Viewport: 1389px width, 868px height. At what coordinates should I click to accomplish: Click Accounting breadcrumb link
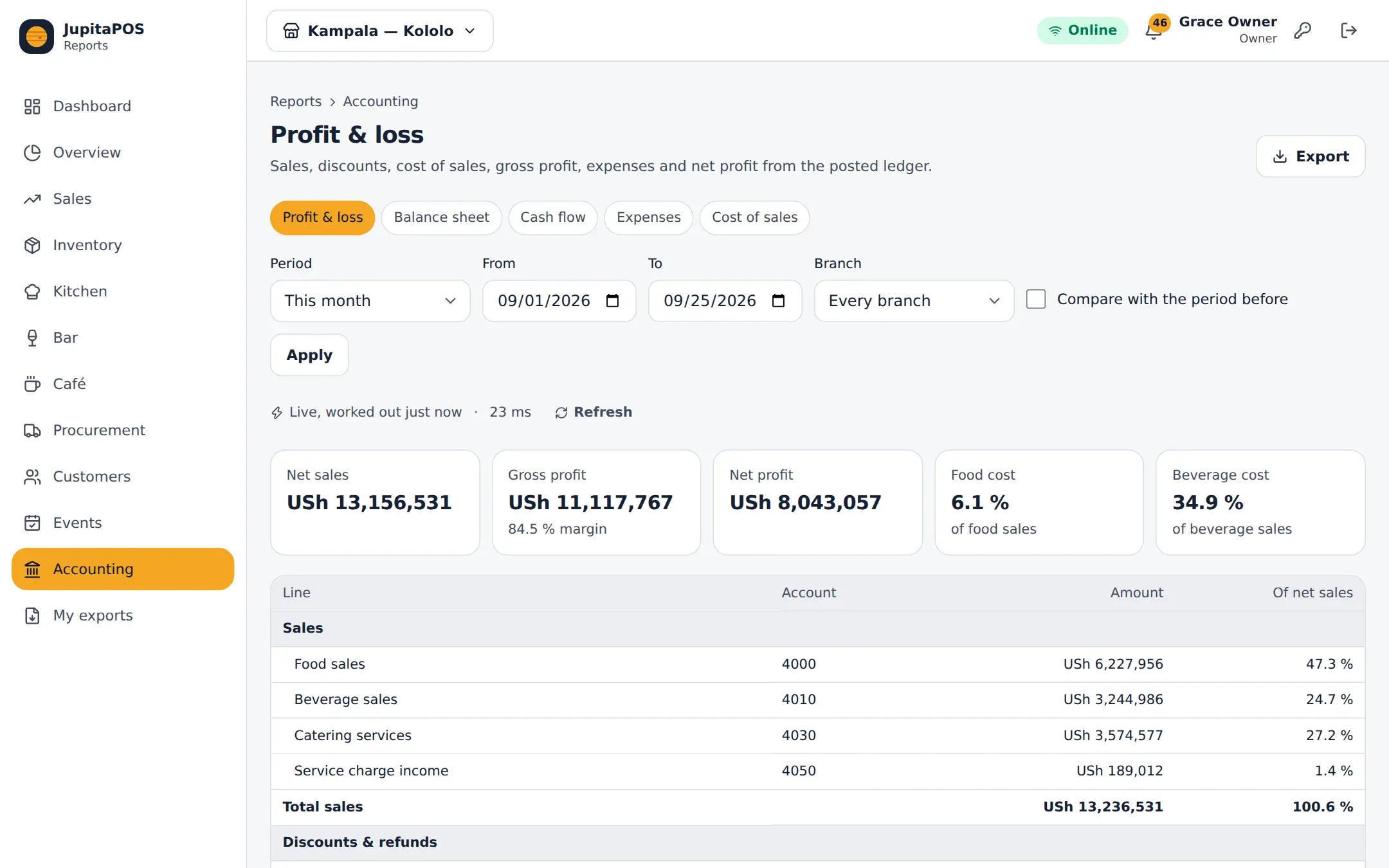(380, 102)
